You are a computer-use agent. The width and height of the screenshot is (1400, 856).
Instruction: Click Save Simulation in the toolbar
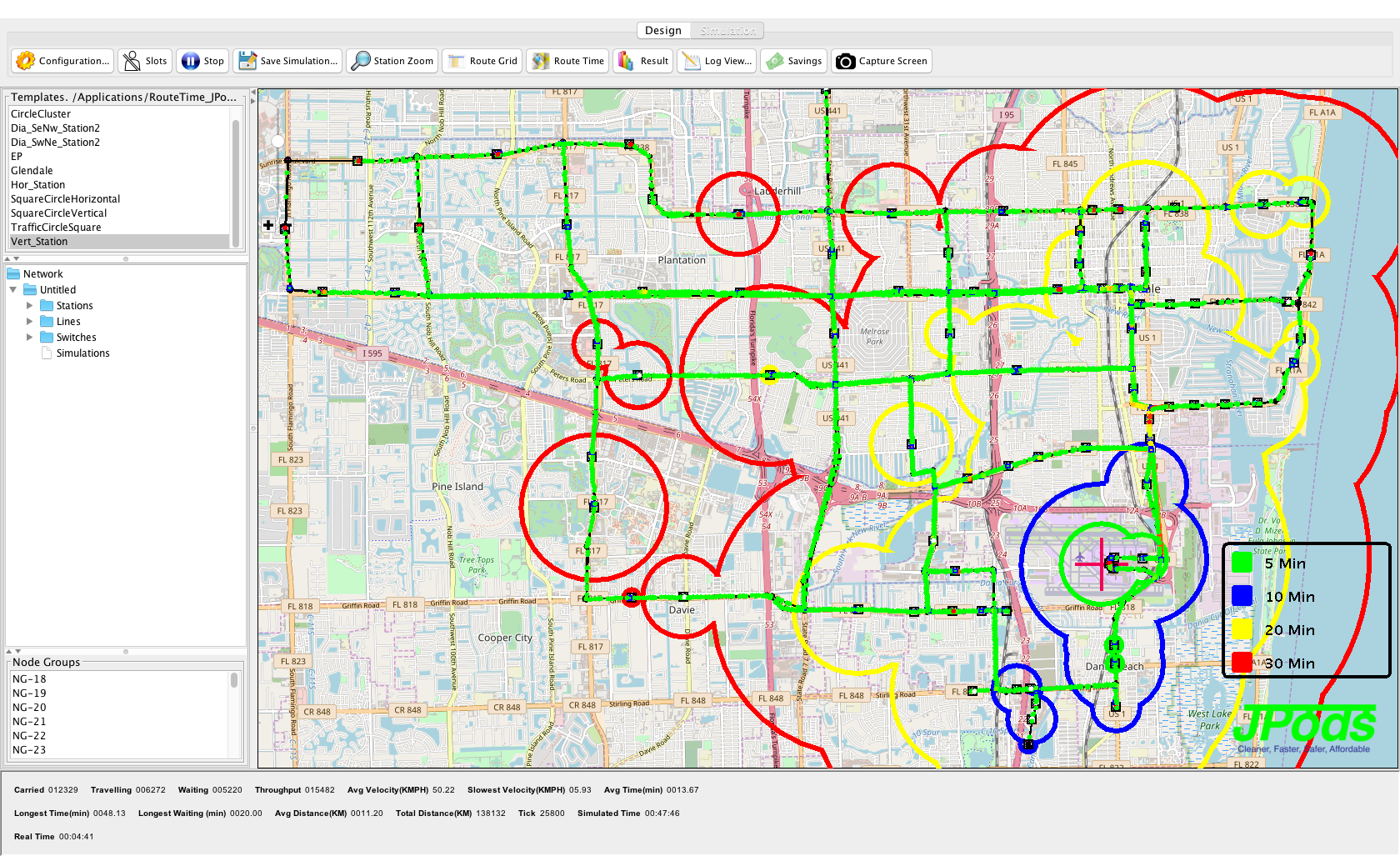coord(287,61)
